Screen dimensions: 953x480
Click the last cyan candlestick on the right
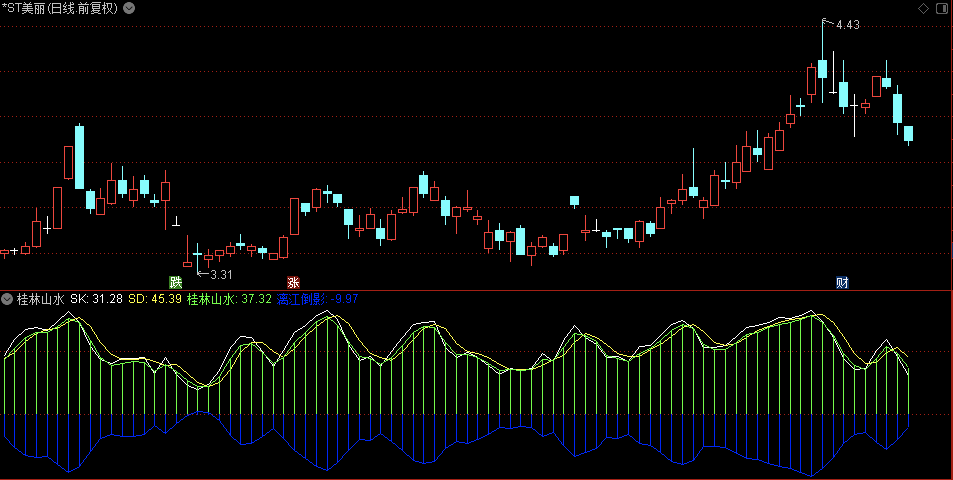(908, 135)
